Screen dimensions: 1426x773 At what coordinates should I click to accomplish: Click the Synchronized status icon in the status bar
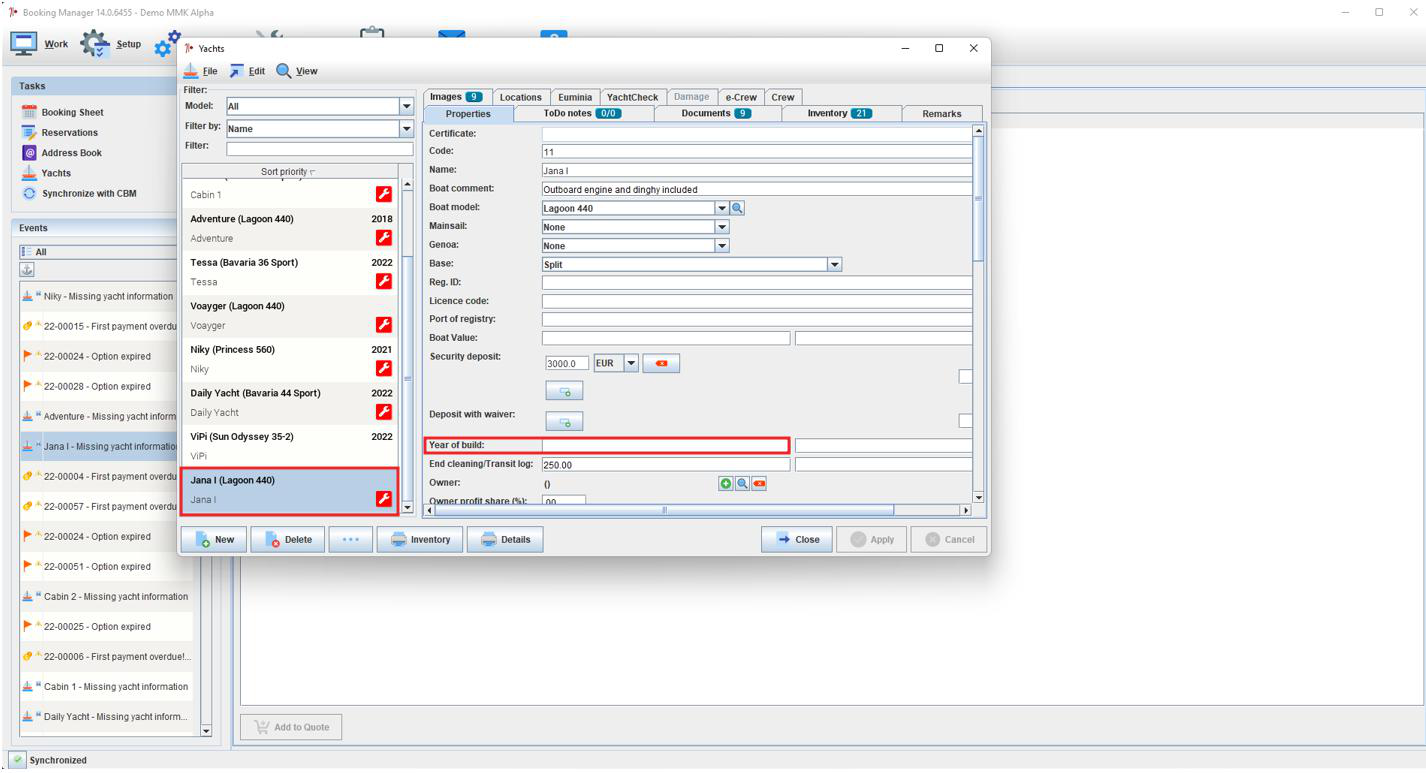(x=18, y=760)
